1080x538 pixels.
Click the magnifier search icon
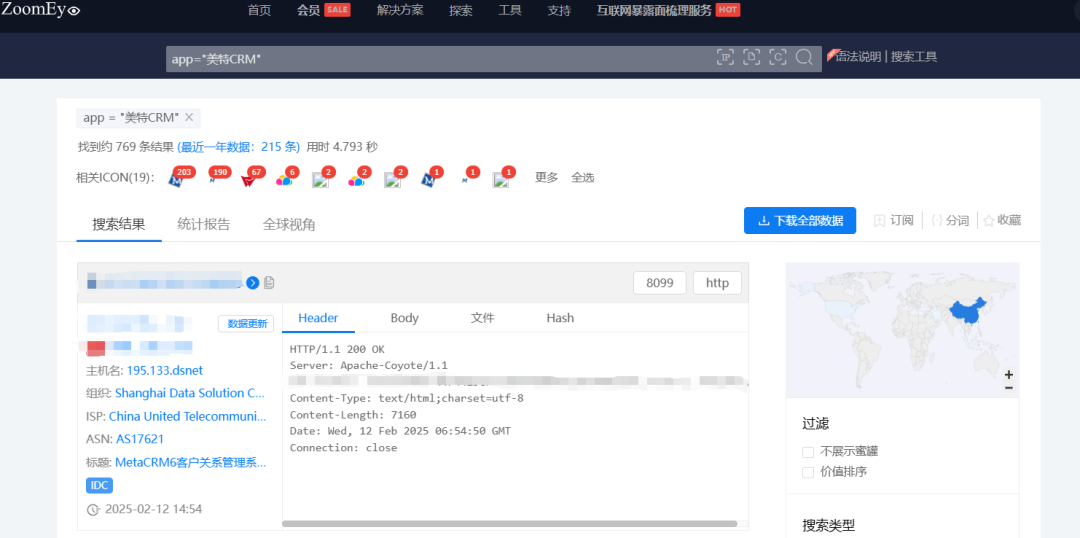(x=804, y=57)
